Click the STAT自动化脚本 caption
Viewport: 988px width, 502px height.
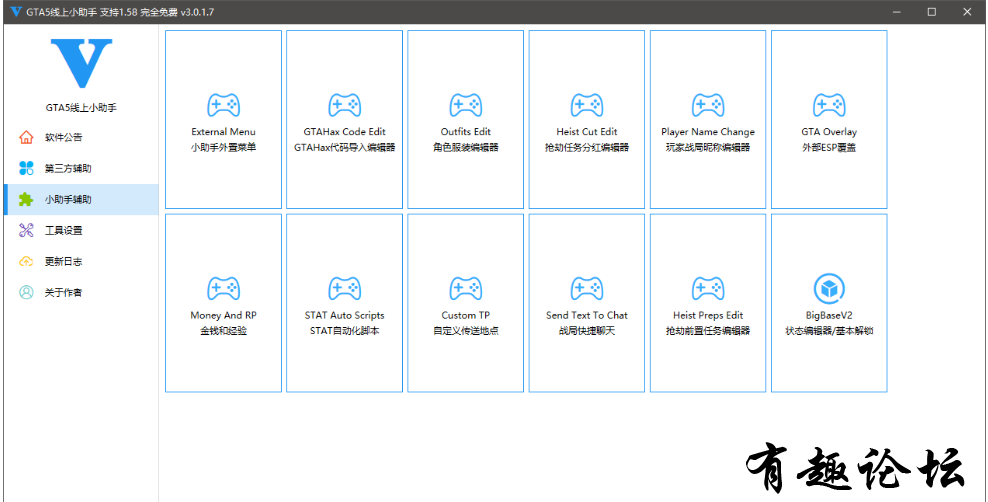tap(345, 331)
